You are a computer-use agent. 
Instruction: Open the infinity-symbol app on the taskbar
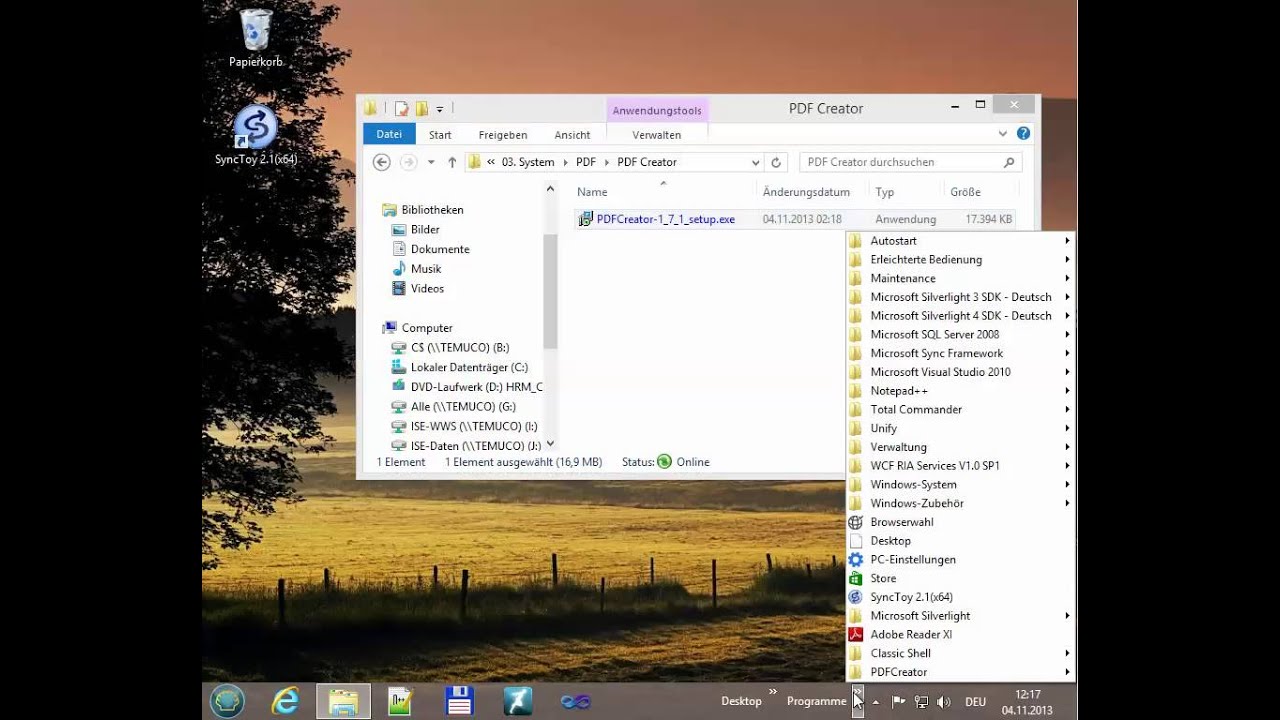click(x=575, y=701)
